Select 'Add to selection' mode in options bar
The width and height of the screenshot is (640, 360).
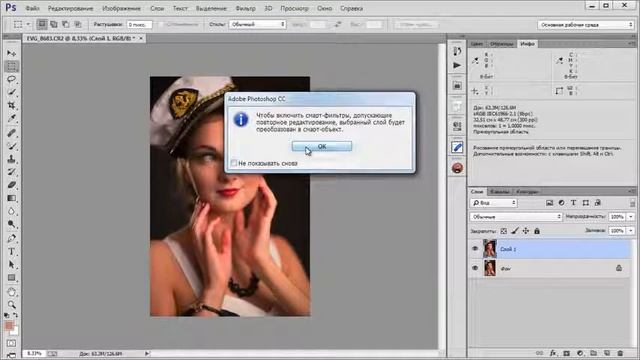coord(53,24)
